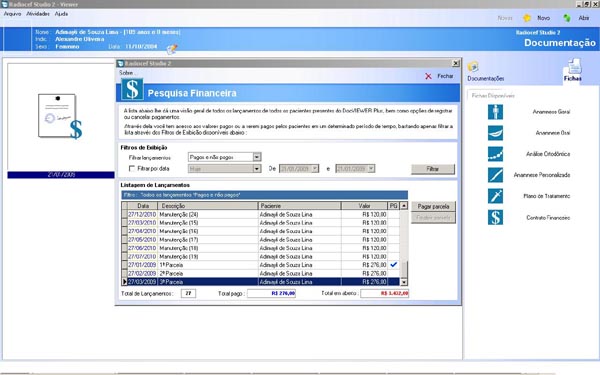Open the Contrato Financeiro dollar icon
The height and width of the screenshot is (375, 600).
(x=495, y=217)
